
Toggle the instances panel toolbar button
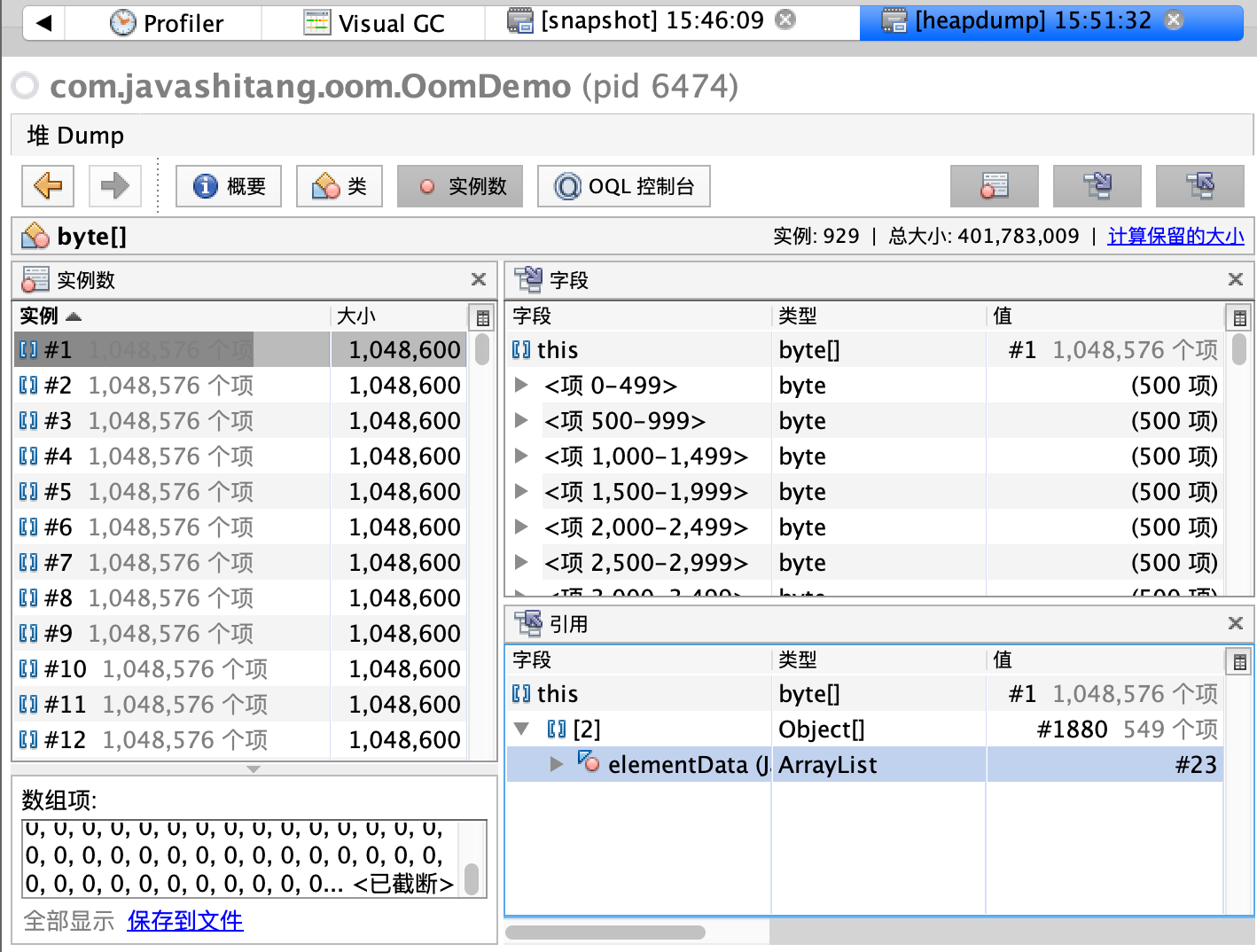pos(995,186)
